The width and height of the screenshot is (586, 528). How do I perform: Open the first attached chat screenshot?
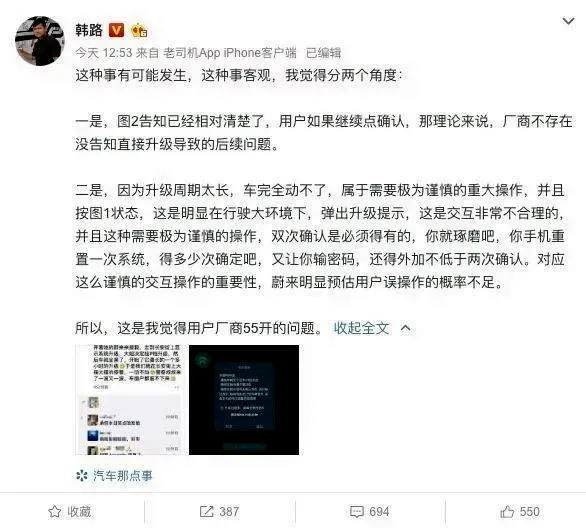coord(131,400)
